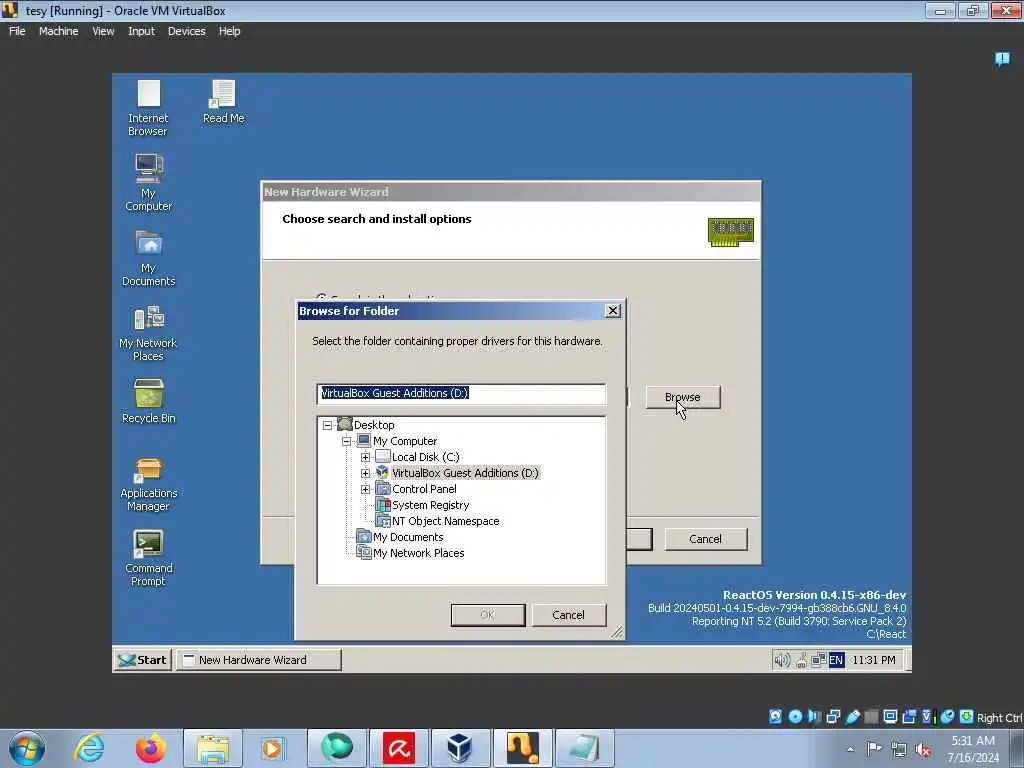Open the Internet Browser desktop icon
This screenshot has height=768, width=1024.
(148, 108)
